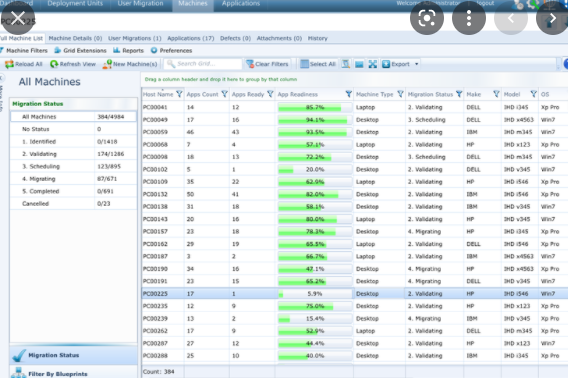Open the Filter By Blueprints panel
Viewport: 568px width, 378px height.
click(x=73, y=372)
